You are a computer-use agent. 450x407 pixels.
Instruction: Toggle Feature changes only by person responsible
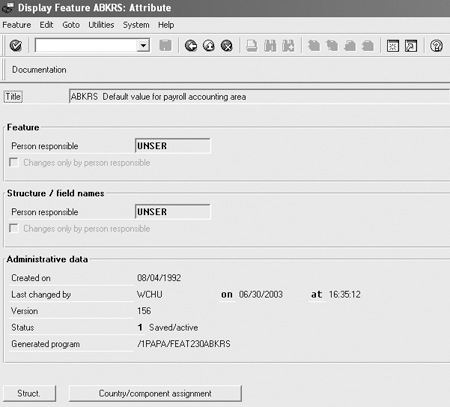[14, 162]
